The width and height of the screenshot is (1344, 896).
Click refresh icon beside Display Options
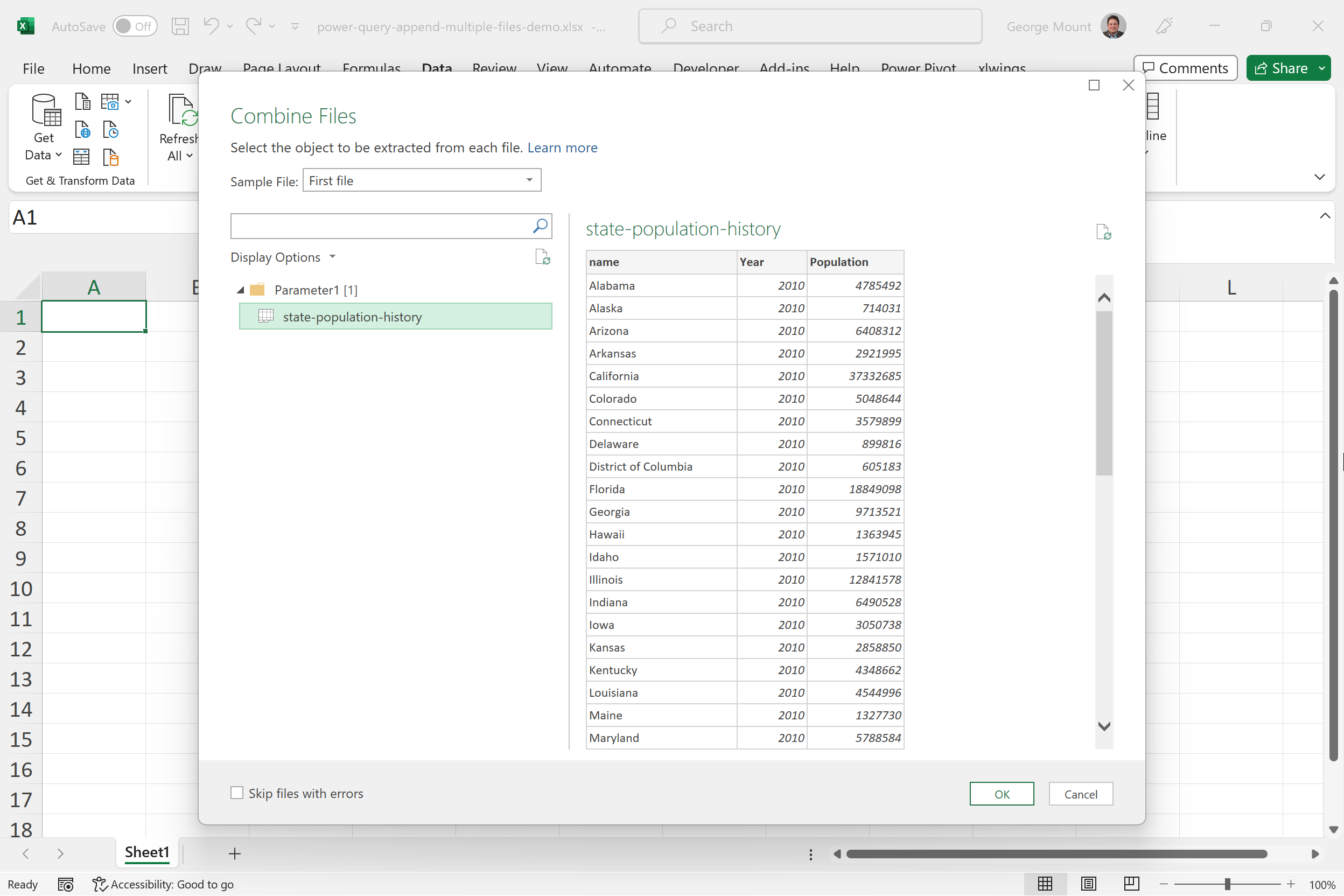[x=542, y=257]
